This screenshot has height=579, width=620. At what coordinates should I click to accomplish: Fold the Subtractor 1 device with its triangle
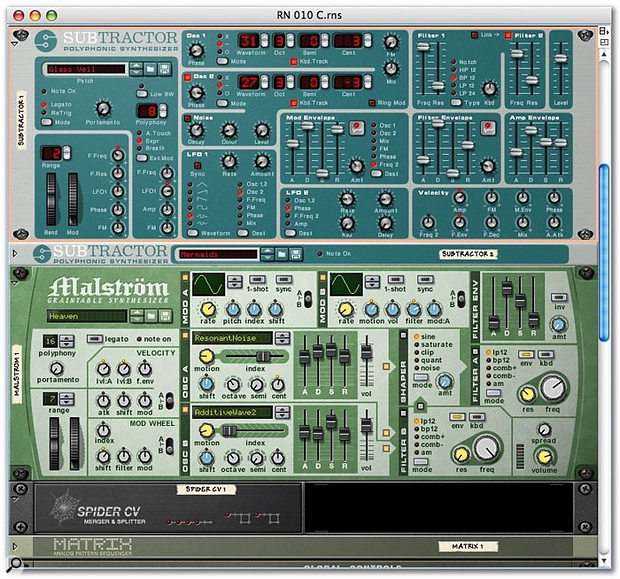point(15,44)
